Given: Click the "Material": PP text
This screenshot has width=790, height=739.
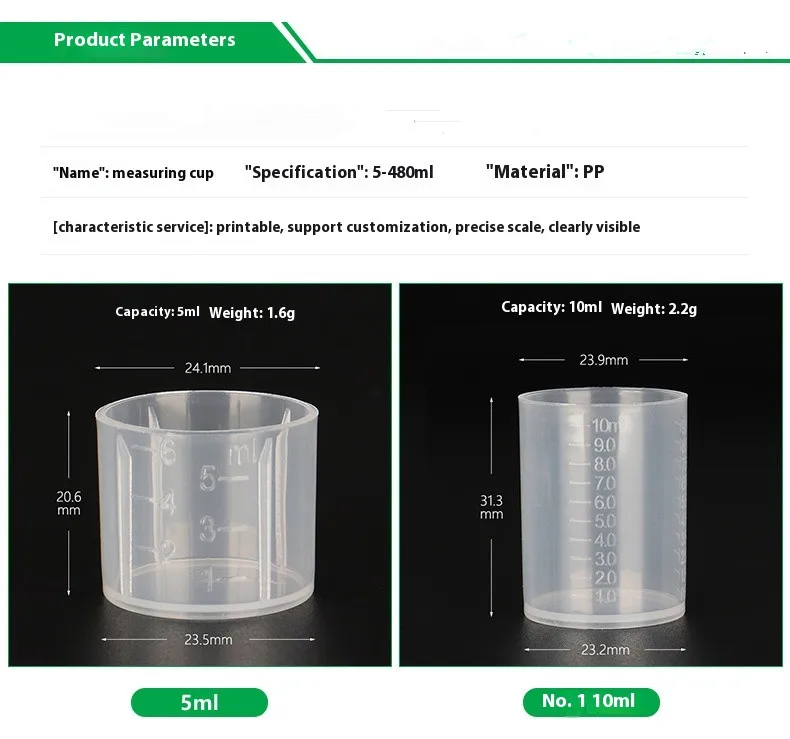Looking at the screenshot, I should click(x=545, y=172).
